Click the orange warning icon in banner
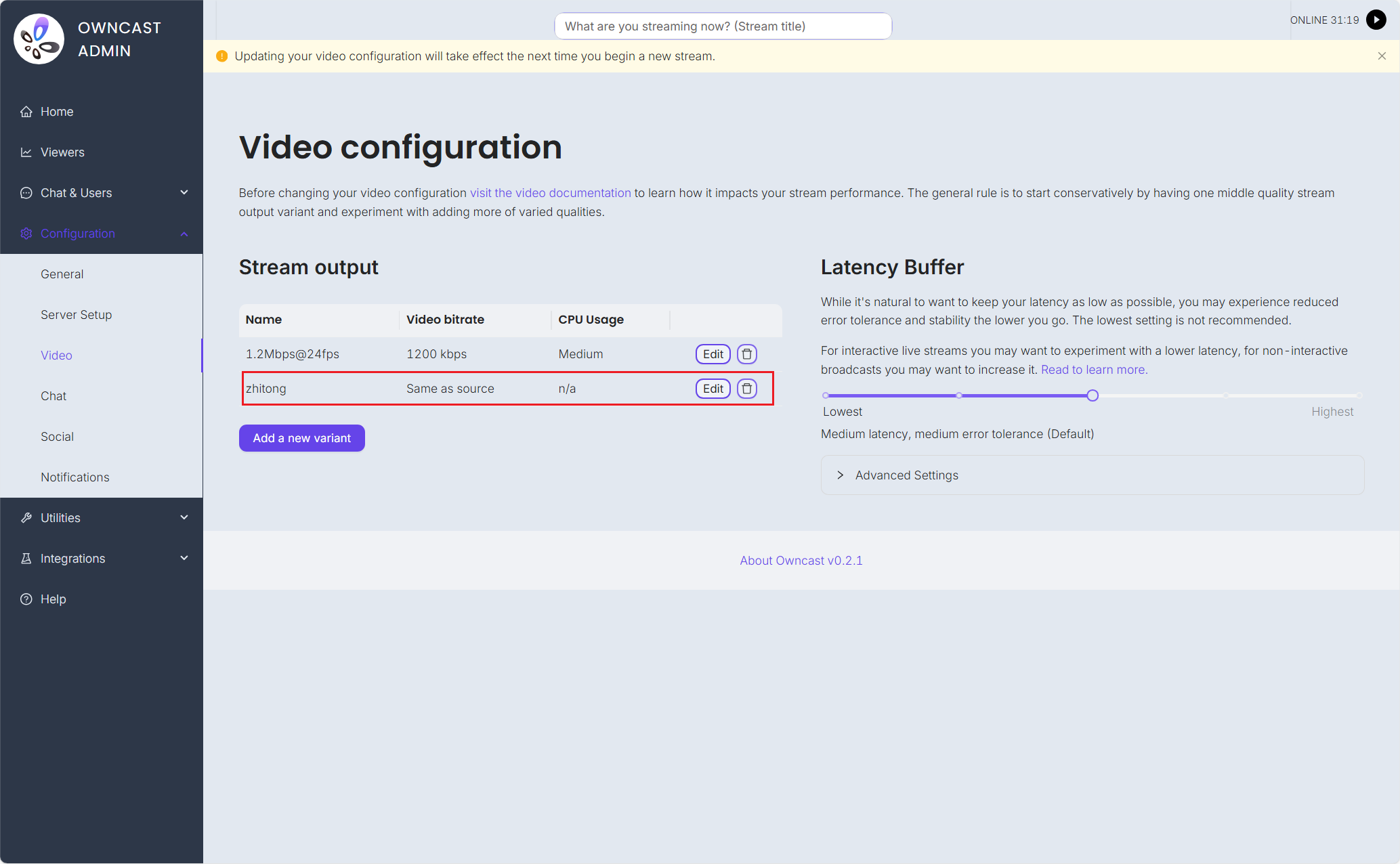Image resolution: width=1400 pixels, height=864 pixels. tap(221, 56)
